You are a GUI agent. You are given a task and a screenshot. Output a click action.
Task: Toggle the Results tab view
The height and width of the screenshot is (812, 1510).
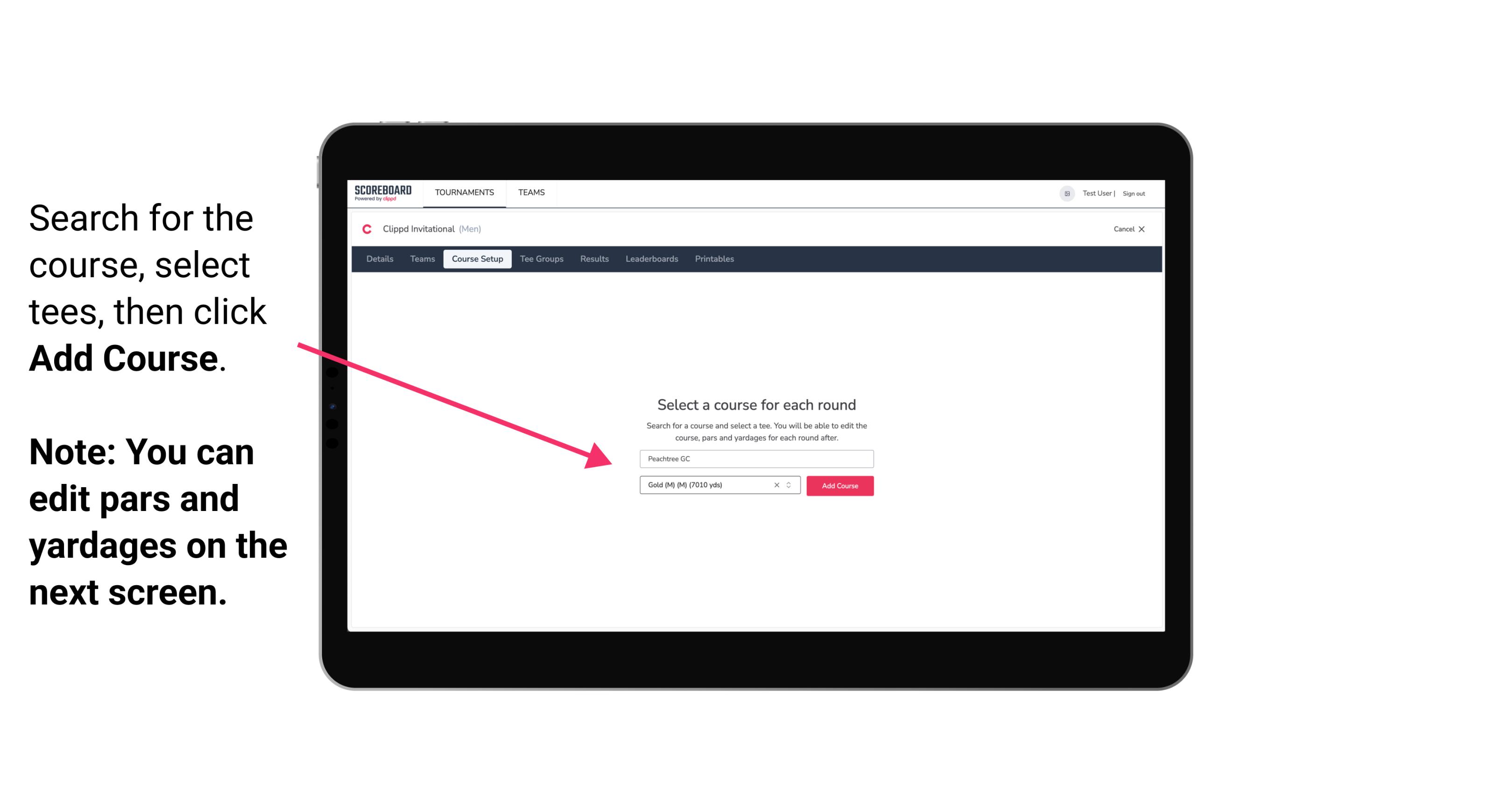coord(593,259)
